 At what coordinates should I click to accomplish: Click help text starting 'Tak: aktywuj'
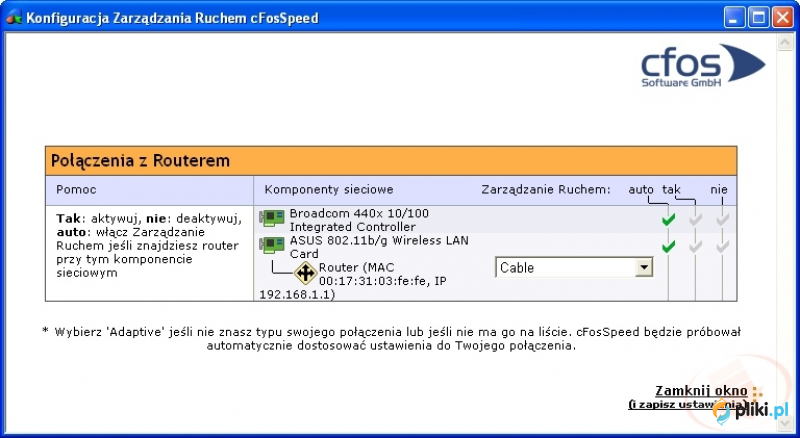148,246
